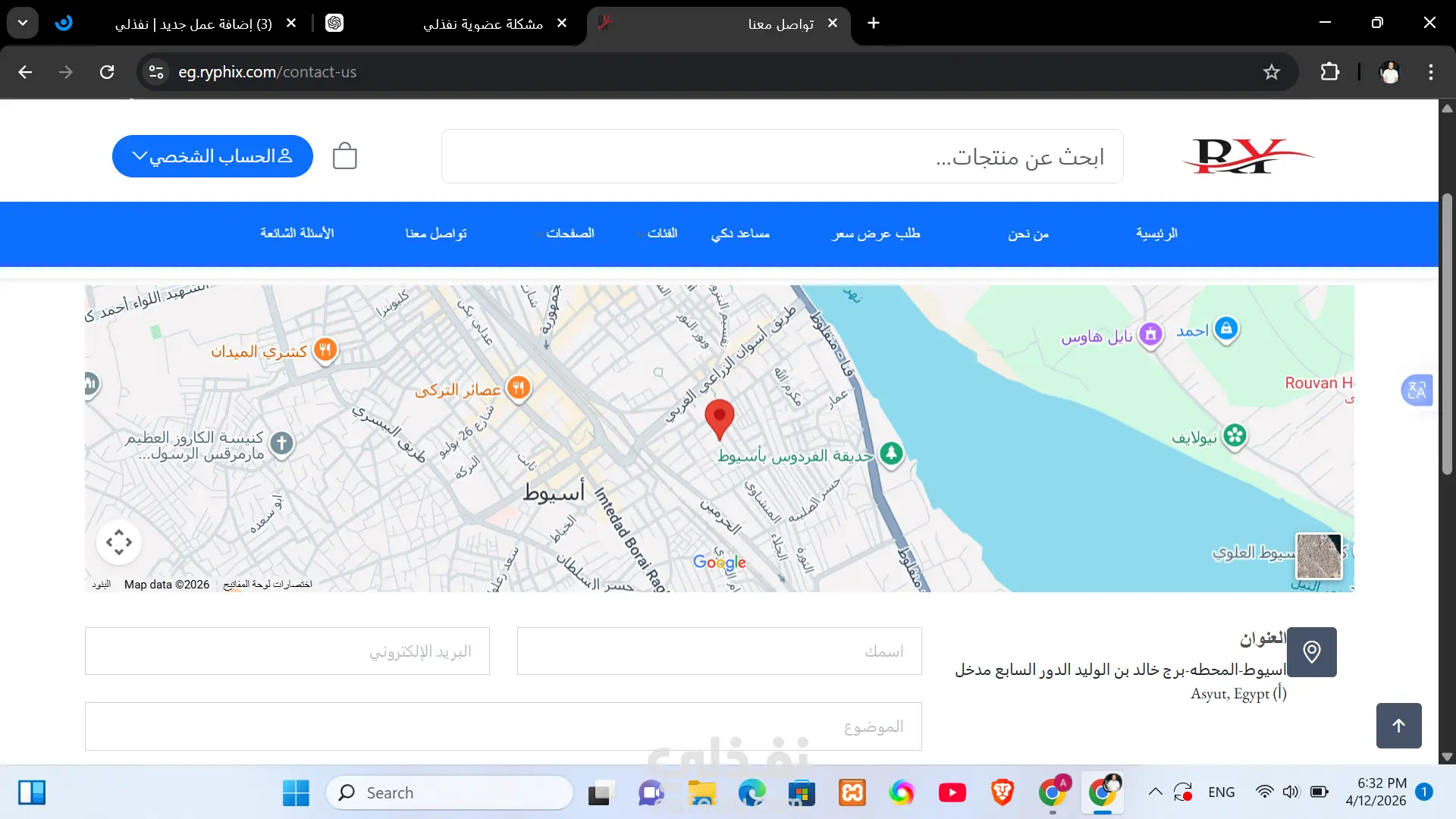Open browser extensions puzzle icon

pos(1329,72)
